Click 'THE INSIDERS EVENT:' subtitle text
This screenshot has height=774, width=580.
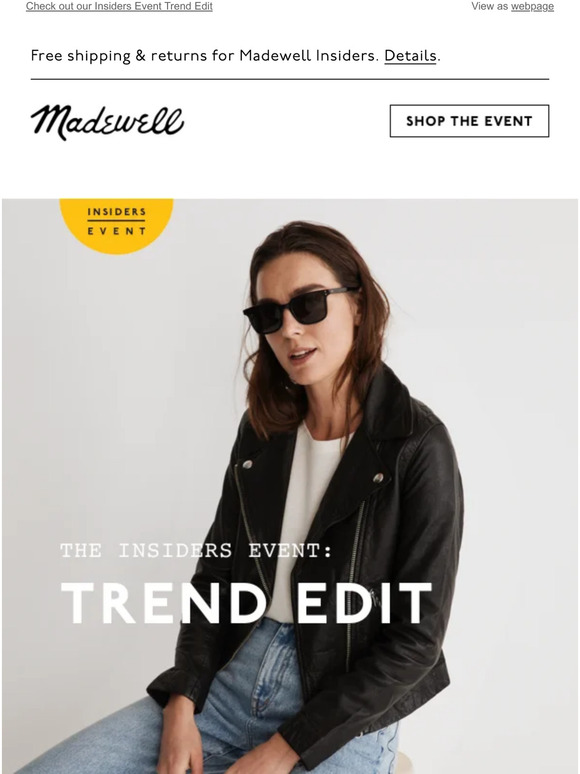[196, 550]
